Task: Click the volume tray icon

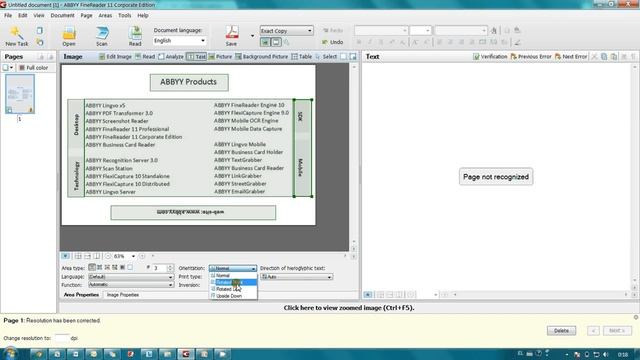Action: click(x=606, y=354)
